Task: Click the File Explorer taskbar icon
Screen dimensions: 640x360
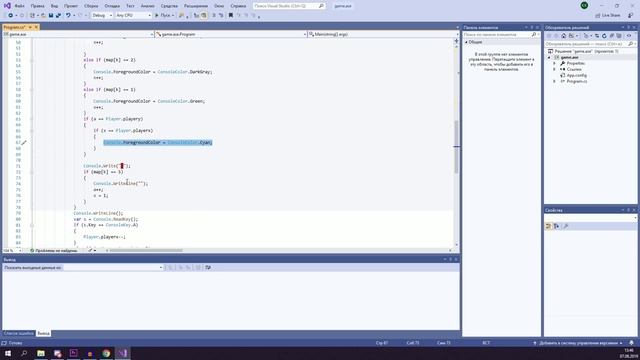Action: pyautogui.click(x=41, y=353)
